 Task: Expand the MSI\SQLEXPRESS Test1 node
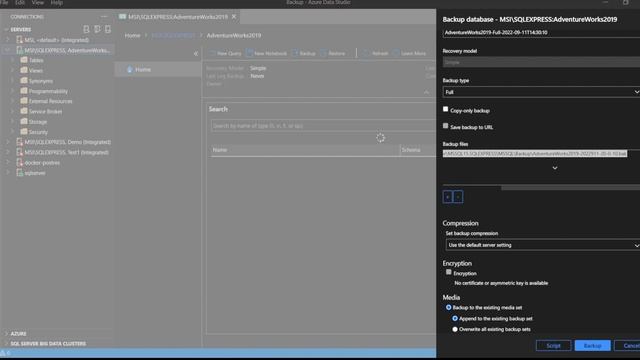pyautogui.click(x=8, y=152)
